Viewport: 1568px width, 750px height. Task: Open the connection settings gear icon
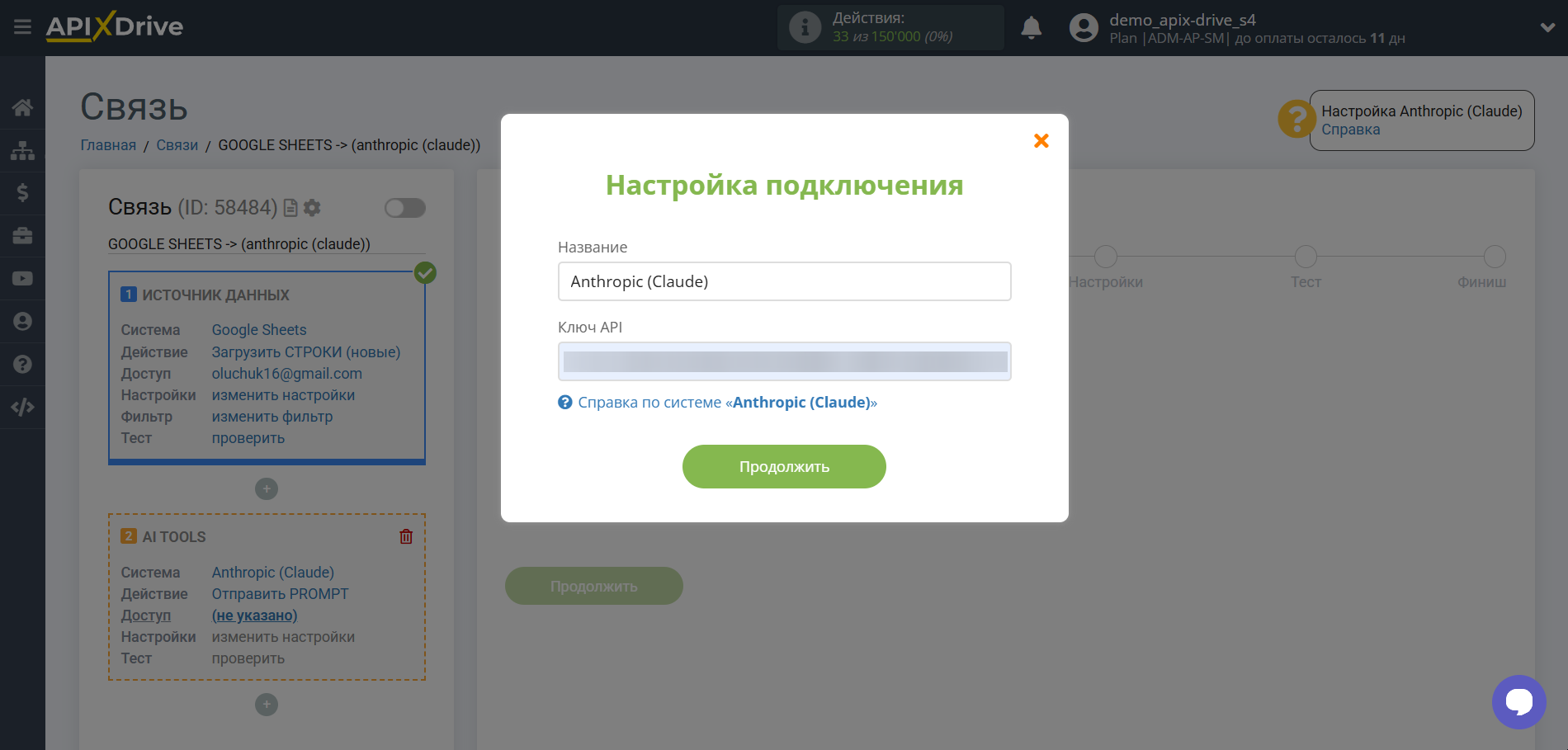(x=311, y=208)
